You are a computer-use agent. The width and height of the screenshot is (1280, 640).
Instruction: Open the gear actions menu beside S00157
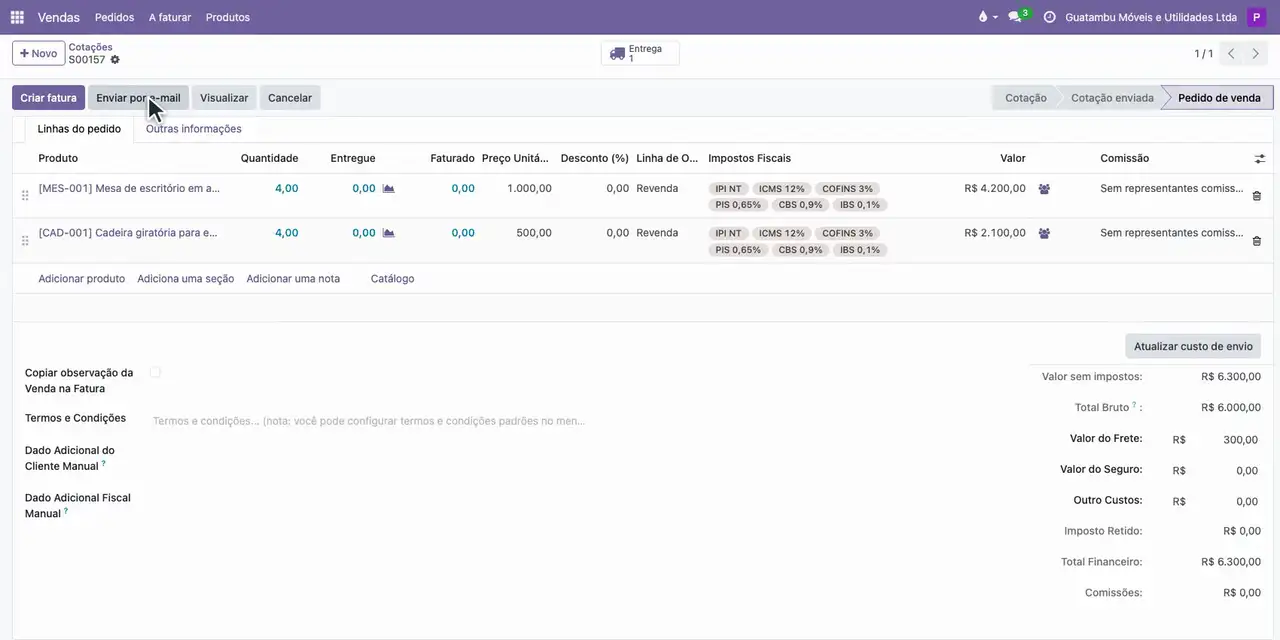tap(115, 60)
